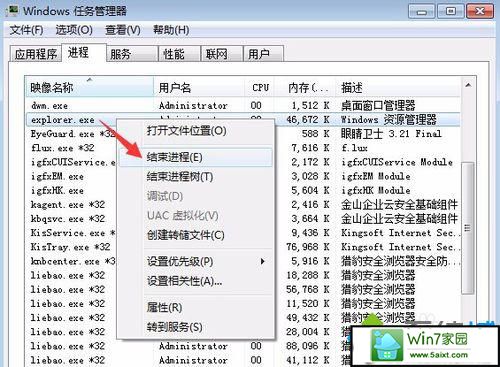Viewport: 500px width, 367px height.
Task: Click the 桌面窗口管理器 description
Action: (378, 106)
